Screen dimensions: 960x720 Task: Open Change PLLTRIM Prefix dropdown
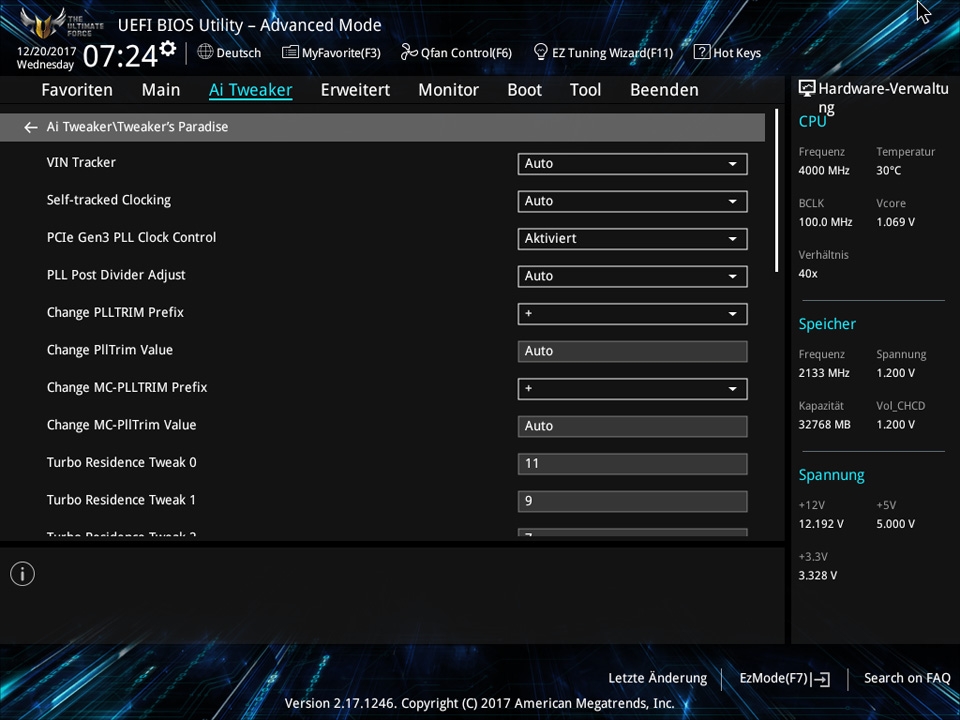[x=632, y=314]
